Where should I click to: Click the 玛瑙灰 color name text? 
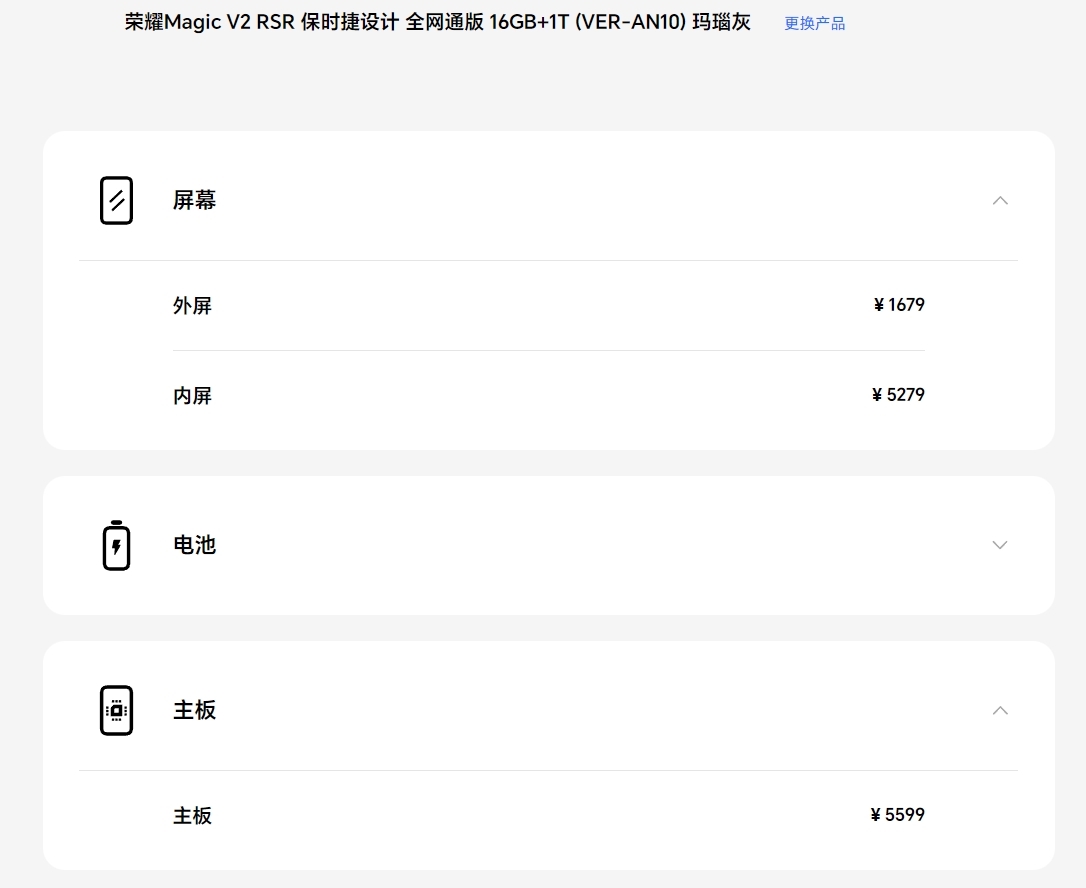721,22
